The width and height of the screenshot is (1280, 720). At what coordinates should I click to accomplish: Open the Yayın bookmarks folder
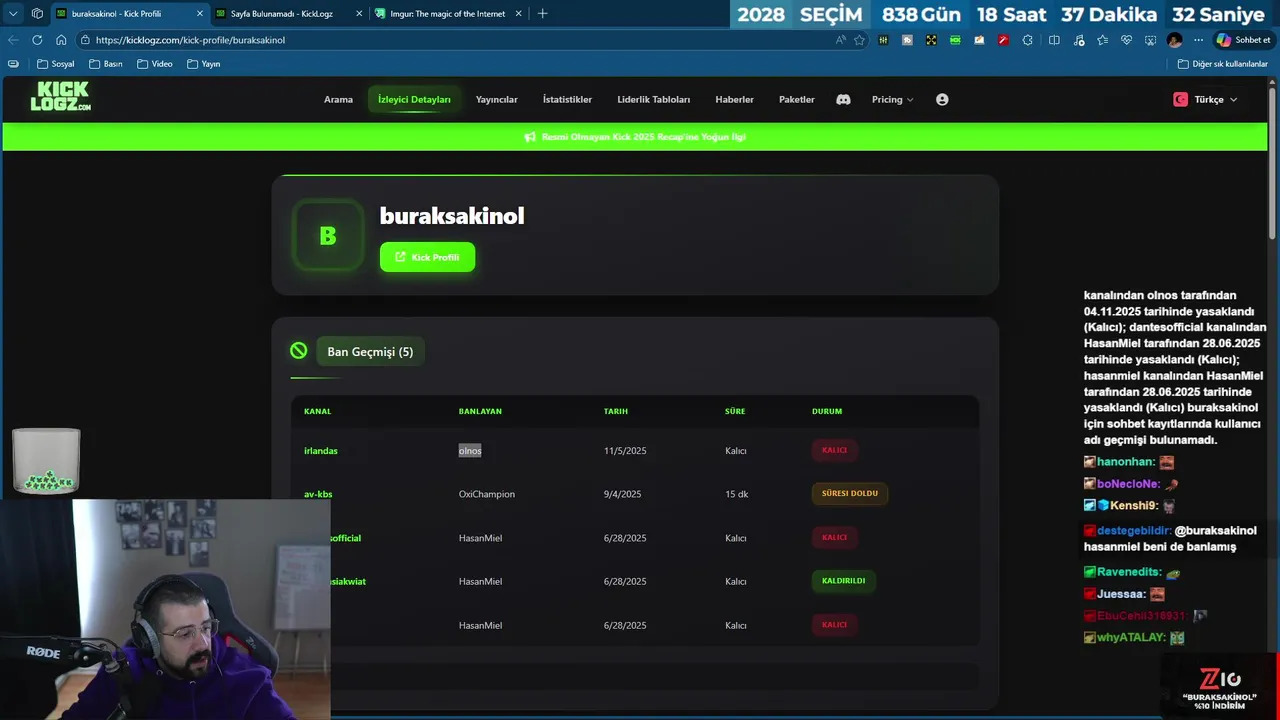pyautogui.click(x=204, y=64)
